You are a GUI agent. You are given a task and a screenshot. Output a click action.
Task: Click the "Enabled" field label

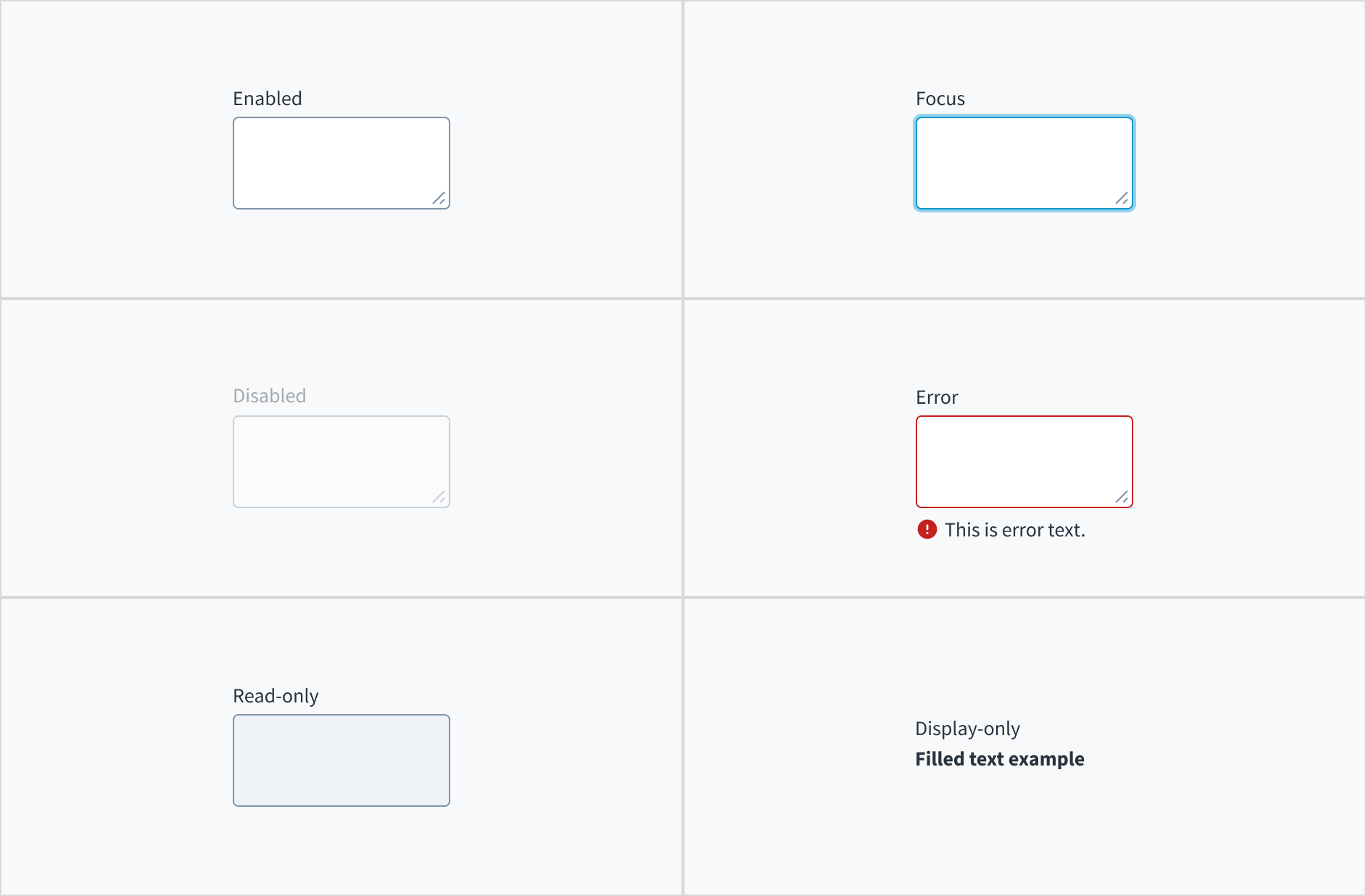[268, 99]
